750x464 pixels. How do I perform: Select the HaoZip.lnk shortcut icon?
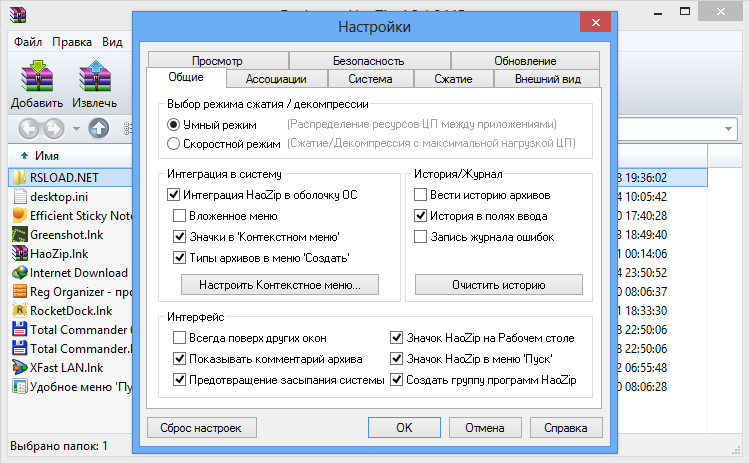tap(20, 254)
